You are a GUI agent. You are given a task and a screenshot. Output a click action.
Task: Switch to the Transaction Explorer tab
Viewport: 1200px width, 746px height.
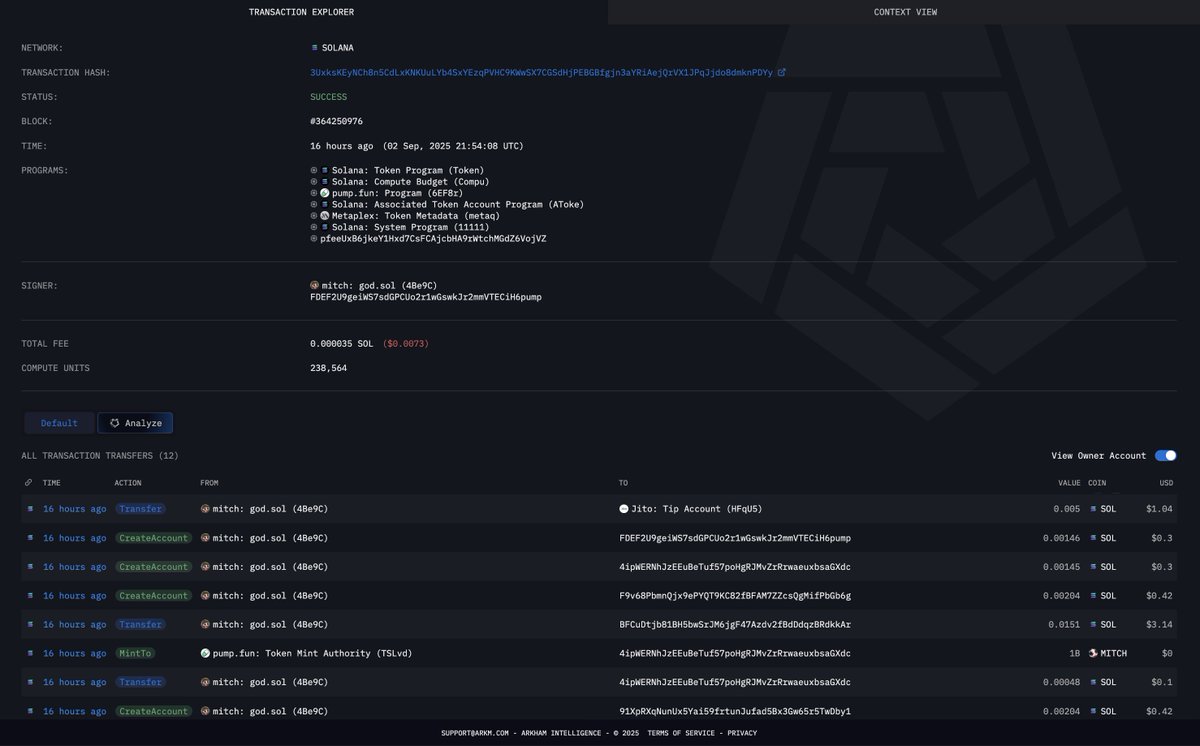coord(301,12)
